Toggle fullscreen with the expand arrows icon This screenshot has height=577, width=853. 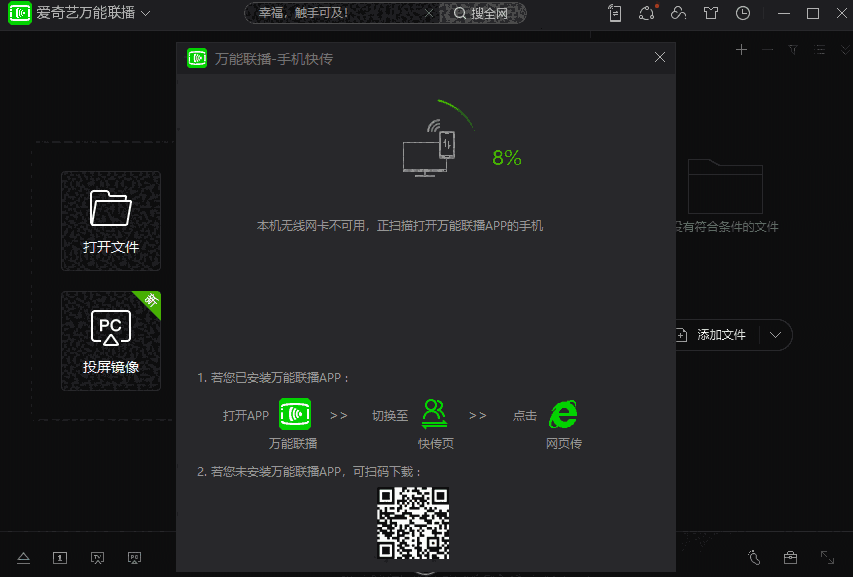point(825,558)
